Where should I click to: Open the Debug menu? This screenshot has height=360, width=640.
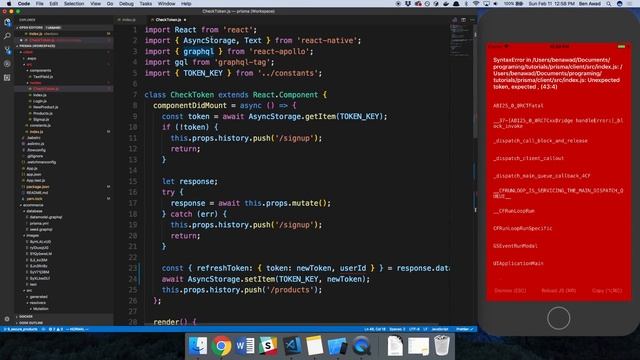[126, 4]
